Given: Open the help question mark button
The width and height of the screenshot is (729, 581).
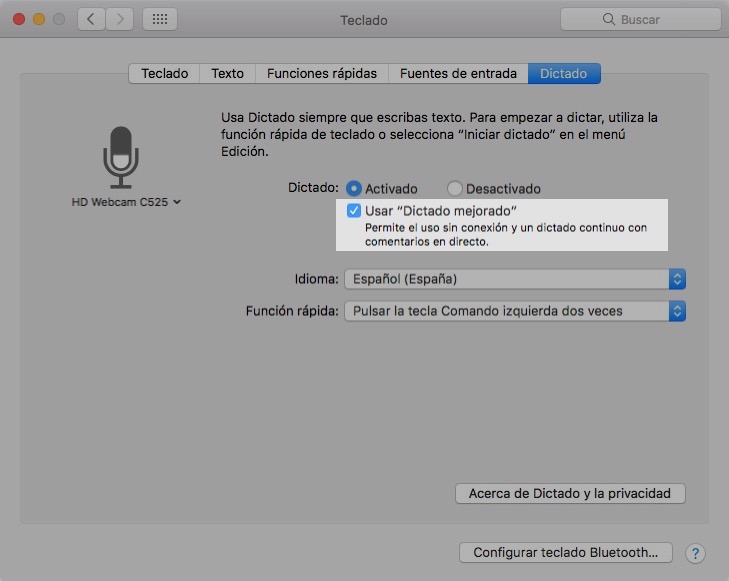Looking at the screenshot, I should [x=695, y=553].
